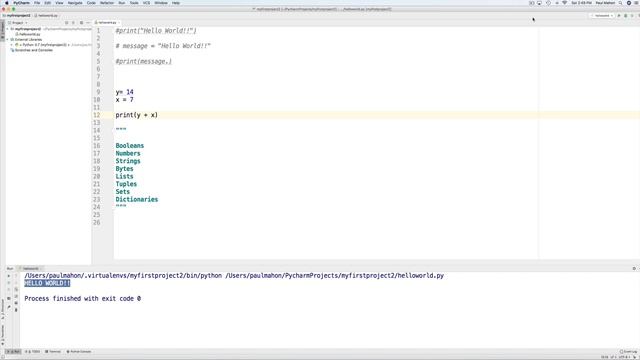Screen dimensions: 640x360
Task: Open the Run menu in menu bar
Action: click(122, 3)
